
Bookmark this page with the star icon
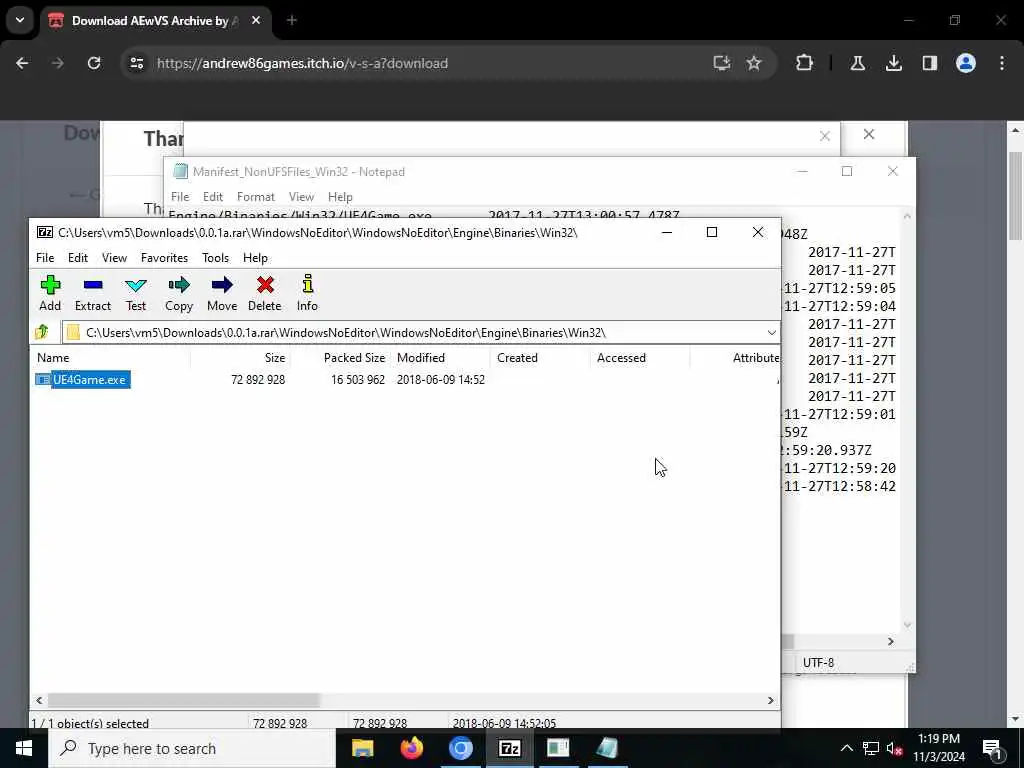tap(754, 63)
